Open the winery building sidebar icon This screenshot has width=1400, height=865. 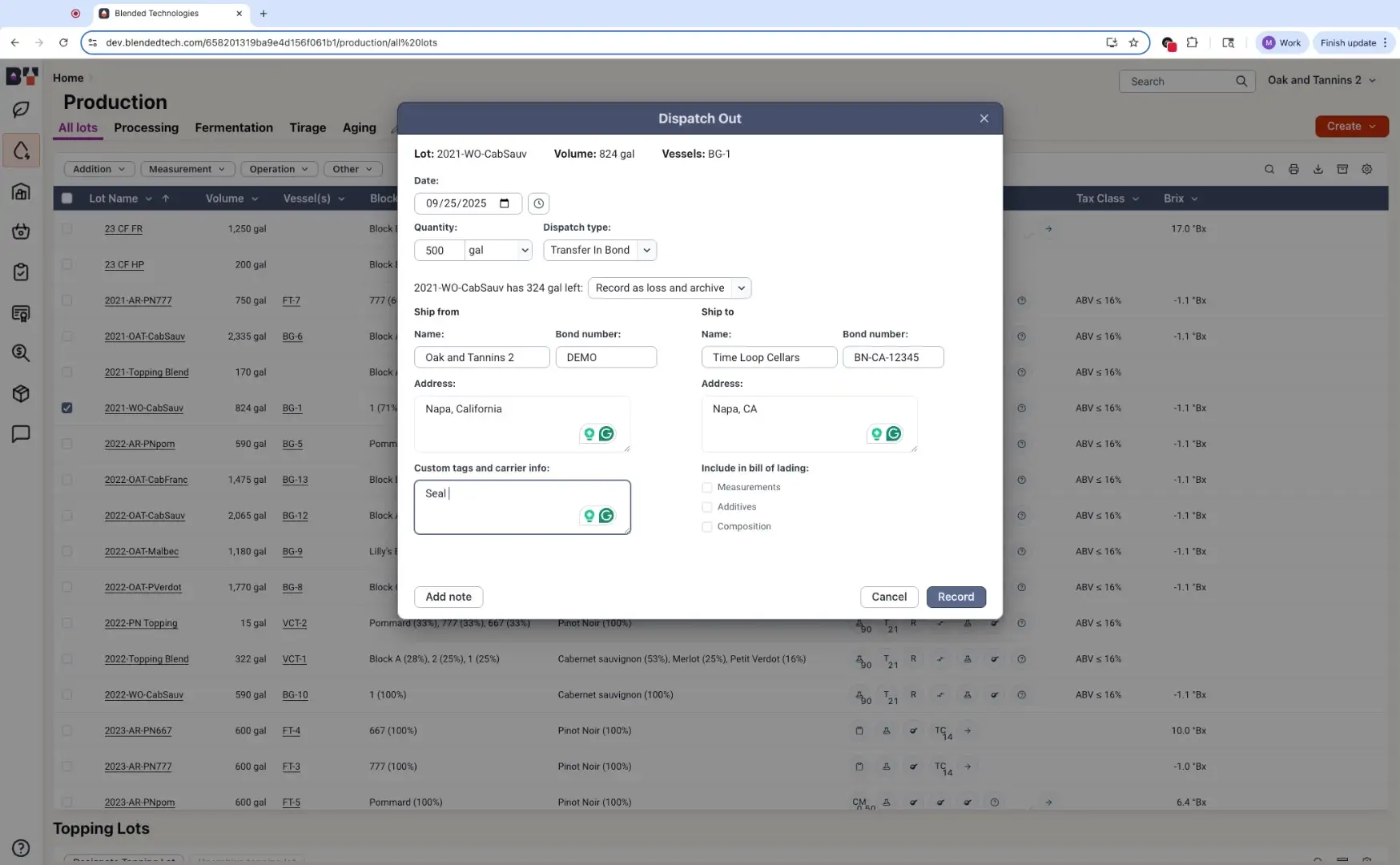[x=21, y=191]
